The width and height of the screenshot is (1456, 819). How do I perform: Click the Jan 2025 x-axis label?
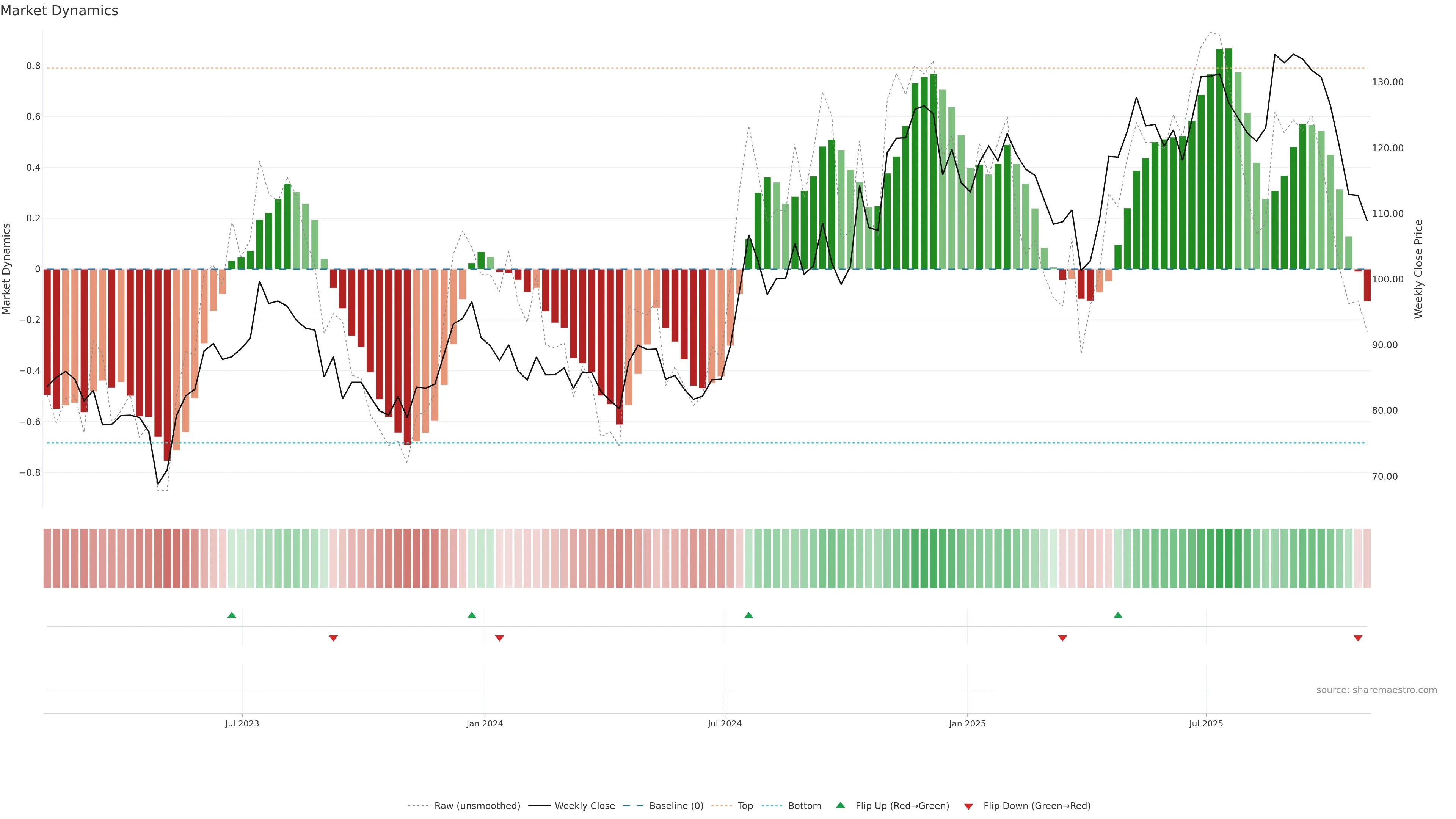click(x=967, y=723)
